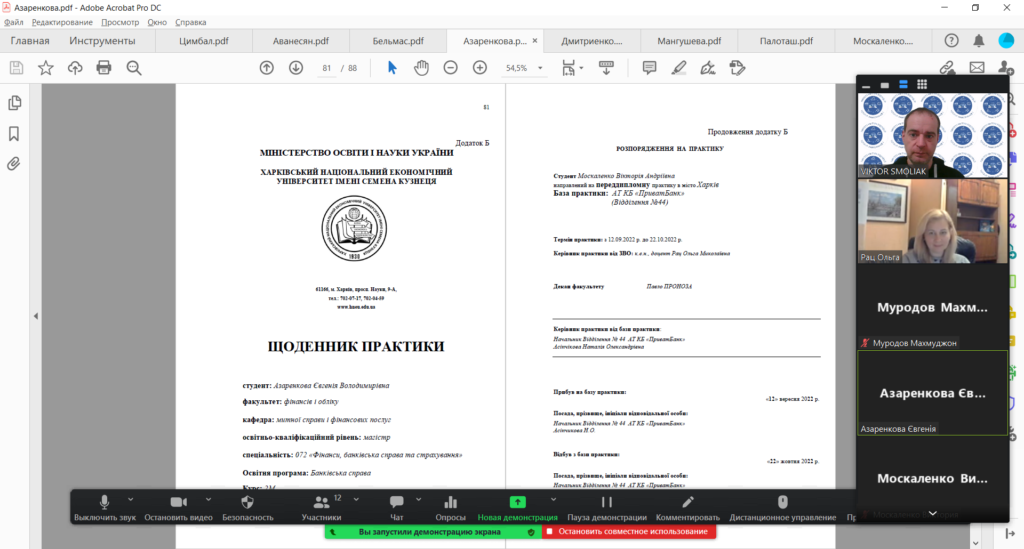Show more Zoom participants chevron
This screenshot has height=549, width=1024.
click(933, 514)
